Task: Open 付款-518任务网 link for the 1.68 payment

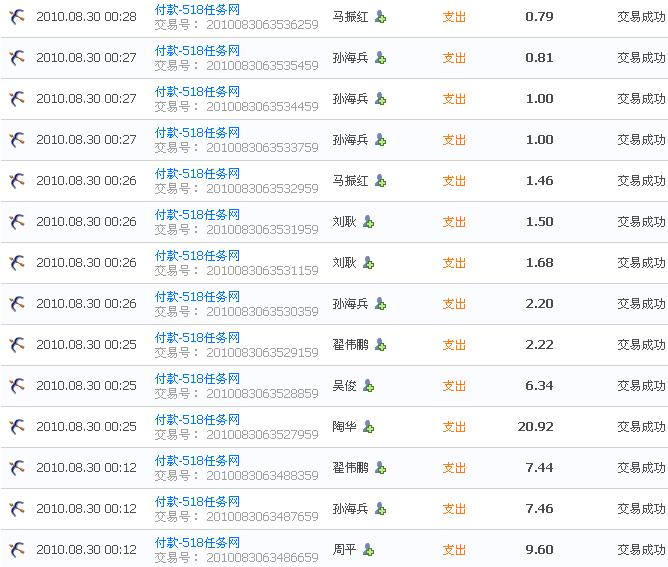Action: pyautogui.click(x=197, y=255)
